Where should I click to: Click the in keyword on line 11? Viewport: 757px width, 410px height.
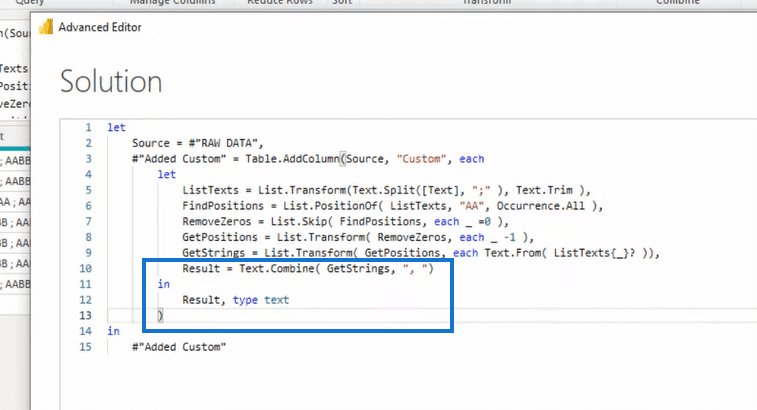[x=164, y=284]
